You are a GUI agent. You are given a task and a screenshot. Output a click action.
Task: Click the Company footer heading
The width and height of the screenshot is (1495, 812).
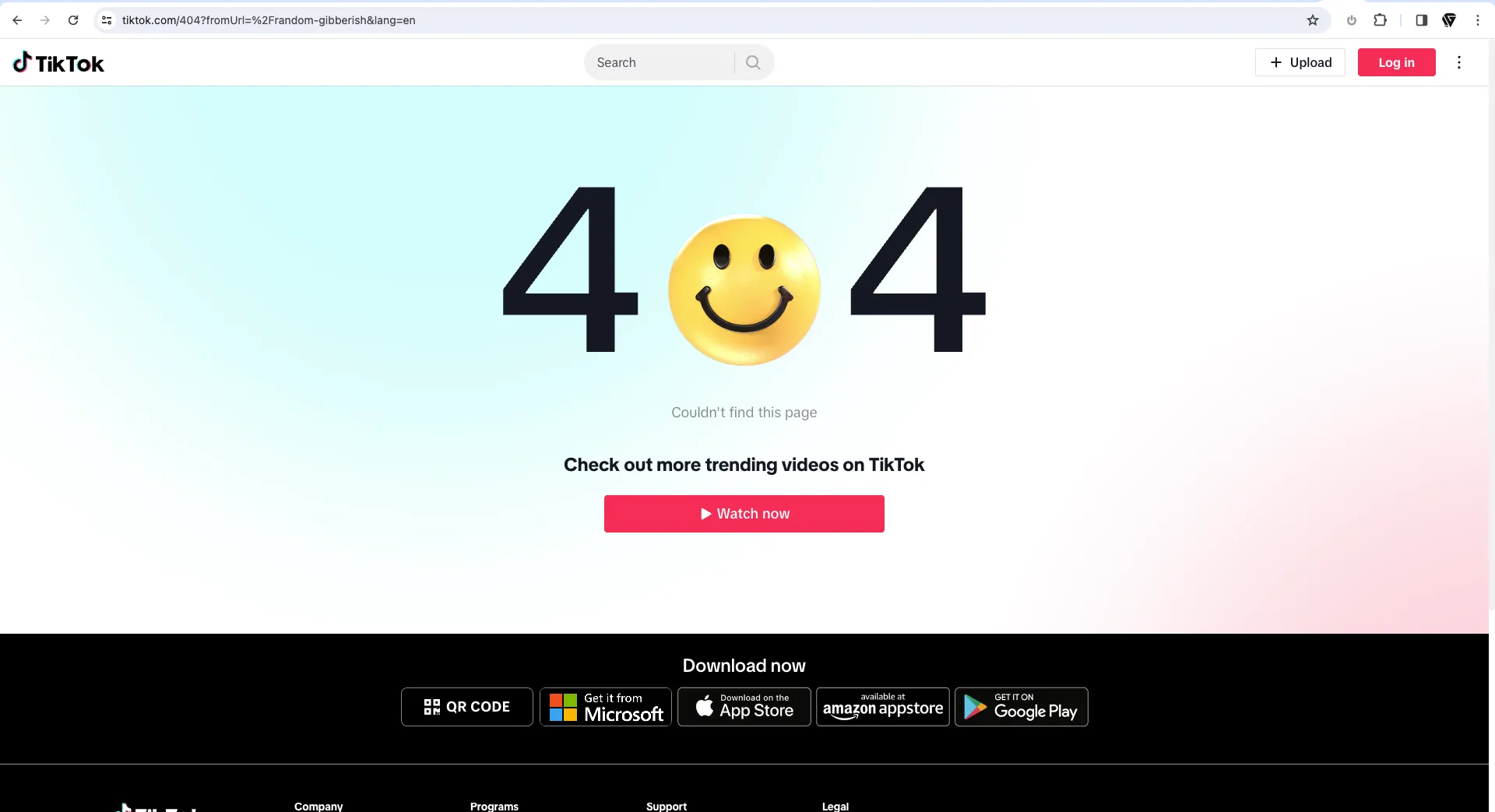coord(318,806)
